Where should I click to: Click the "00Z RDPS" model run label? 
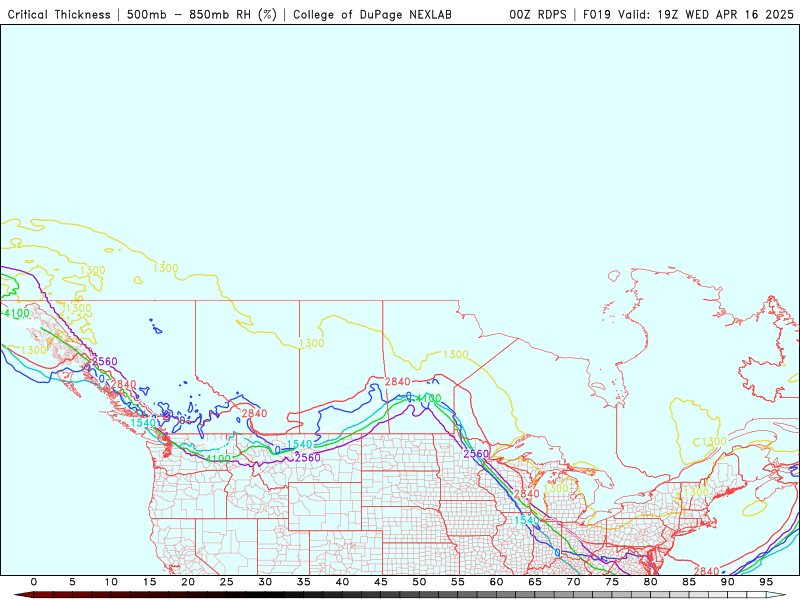(537, 14)
